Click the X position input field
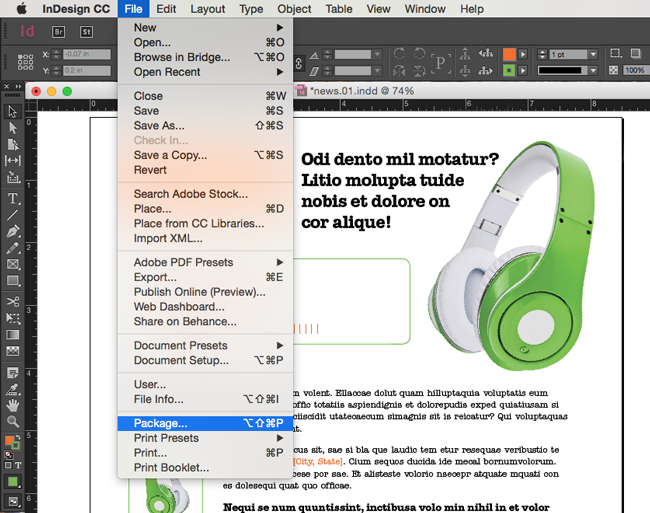Image resolution: width=650 pixels, height=513 pixels. (87, 54)
